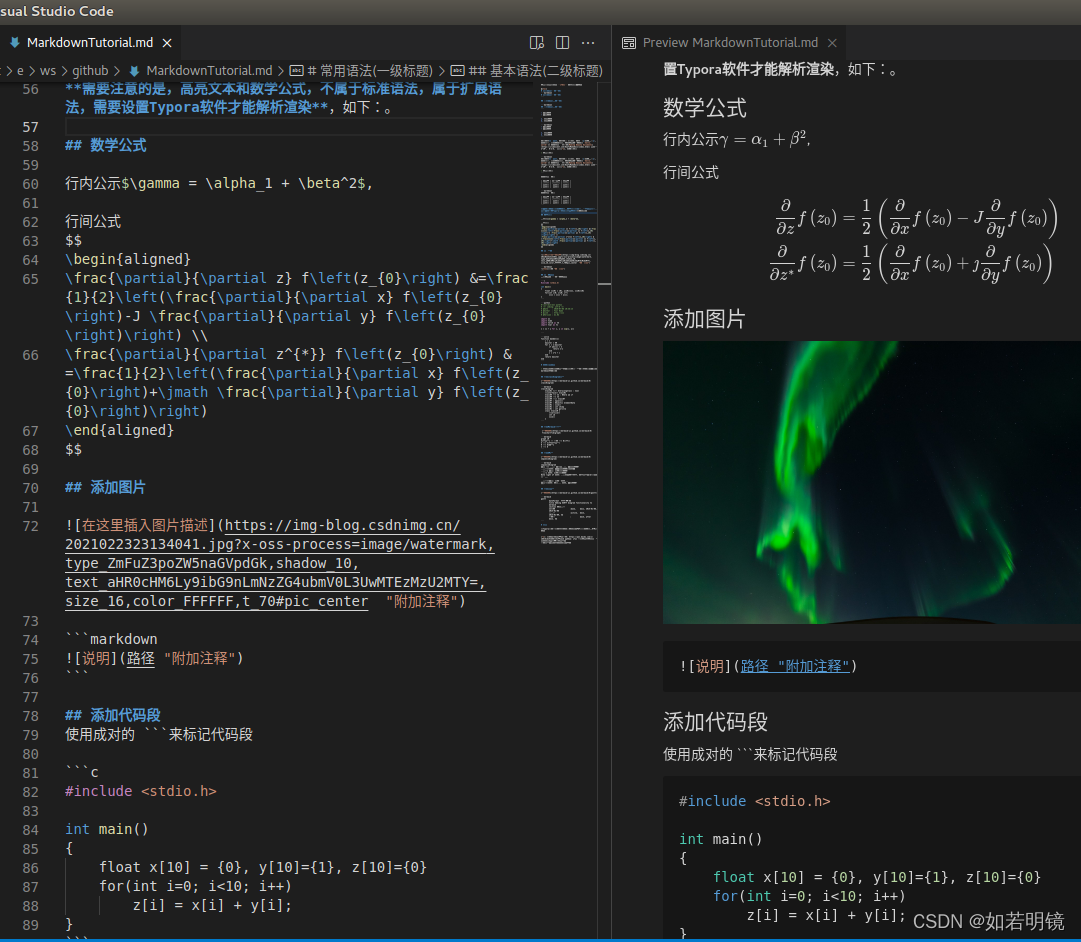This screenshot has height=942, width=1081.
Task: Click the e breadcrumb folder
Action: pyautogui.click(x=21, y=70)
